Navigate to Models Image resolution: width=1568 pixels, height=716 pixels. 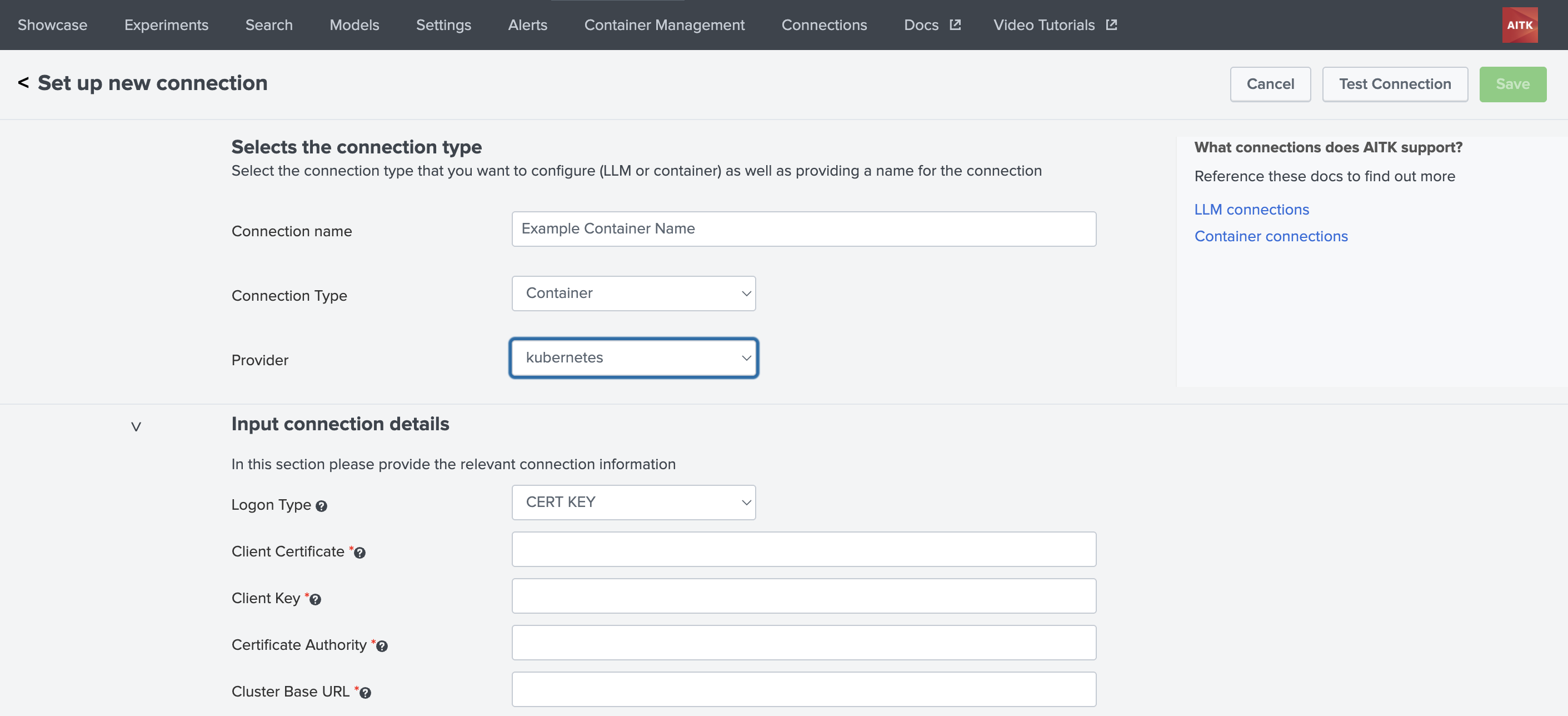[354, 25]
